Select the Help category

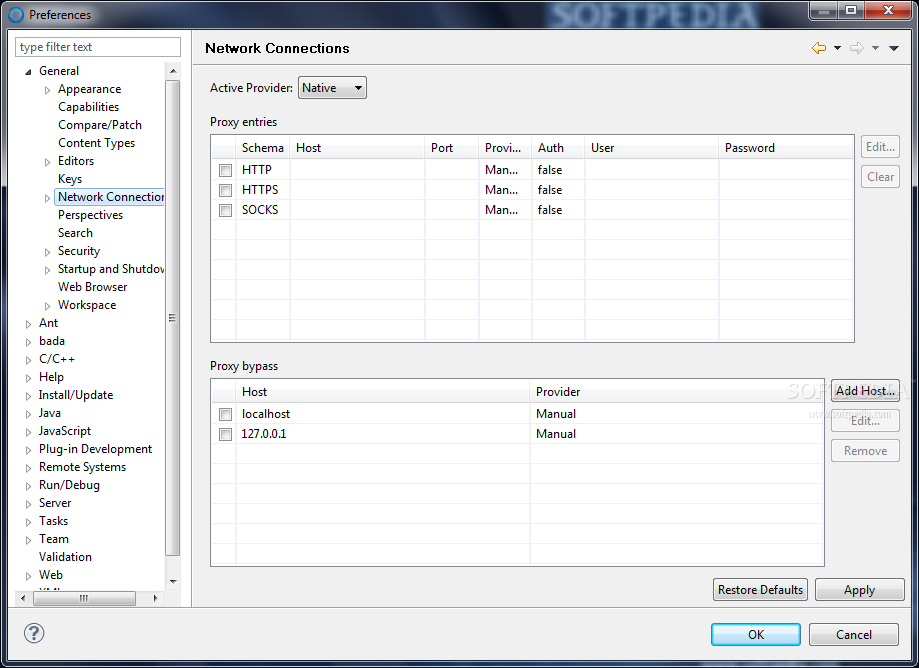51,377
